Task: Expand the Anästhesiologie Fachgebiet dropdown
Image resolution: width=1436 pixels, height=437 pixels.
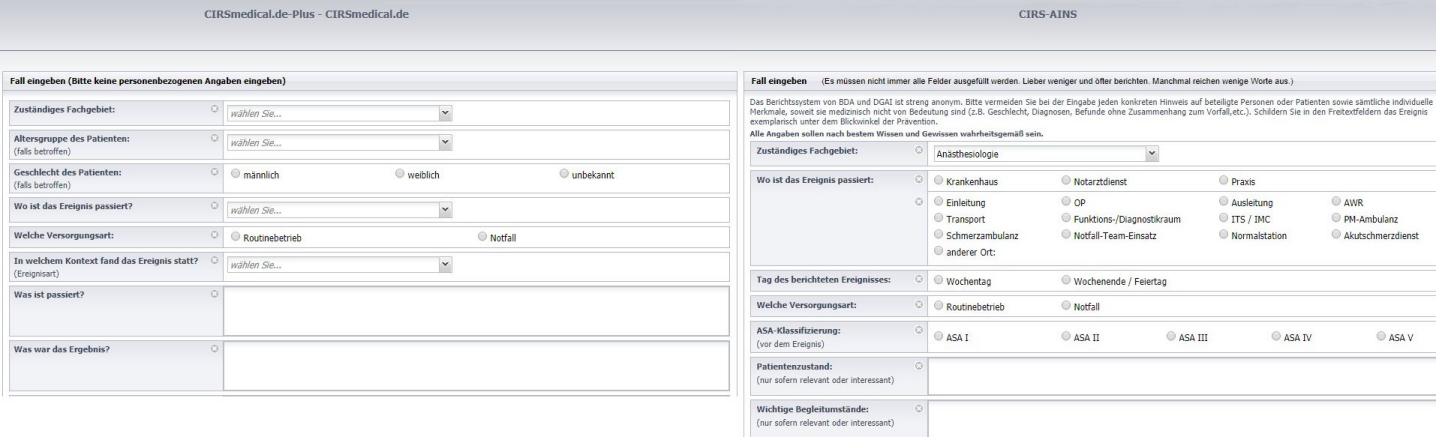Action: [x=1043, y=154]
